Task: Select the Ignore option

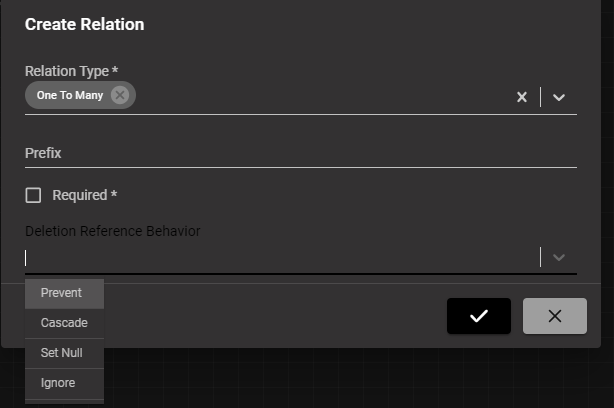Action: [65, 383]
